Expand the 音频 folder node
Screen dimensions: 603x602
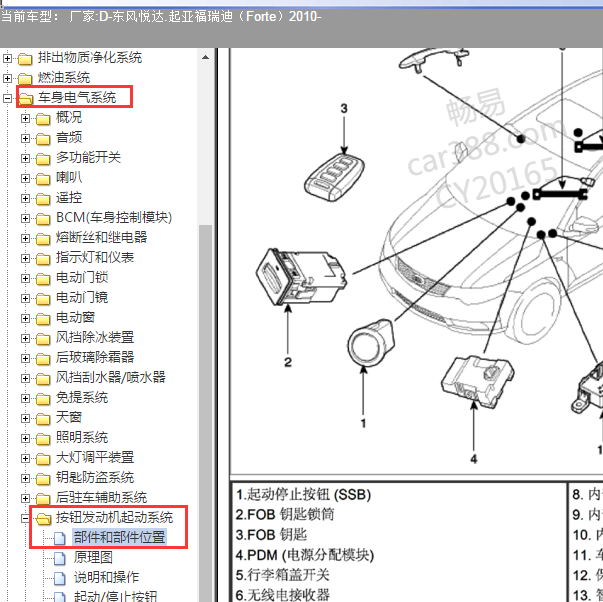(x=25, y=138)
